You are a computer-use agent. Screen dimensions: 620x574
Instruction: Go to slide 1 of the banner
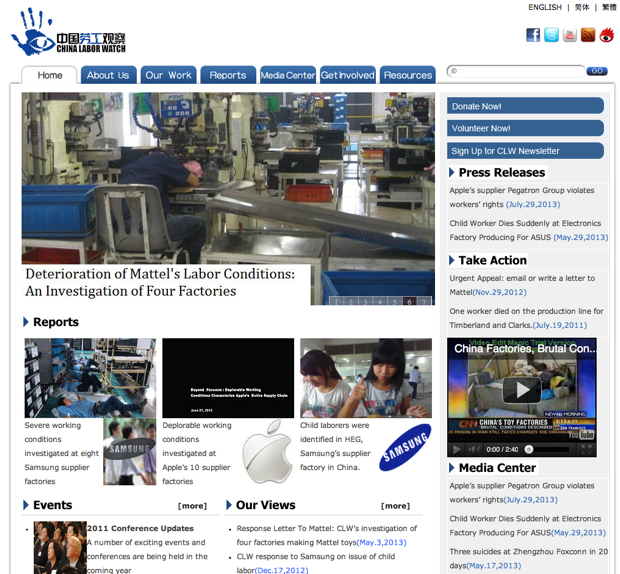point(336,302)
